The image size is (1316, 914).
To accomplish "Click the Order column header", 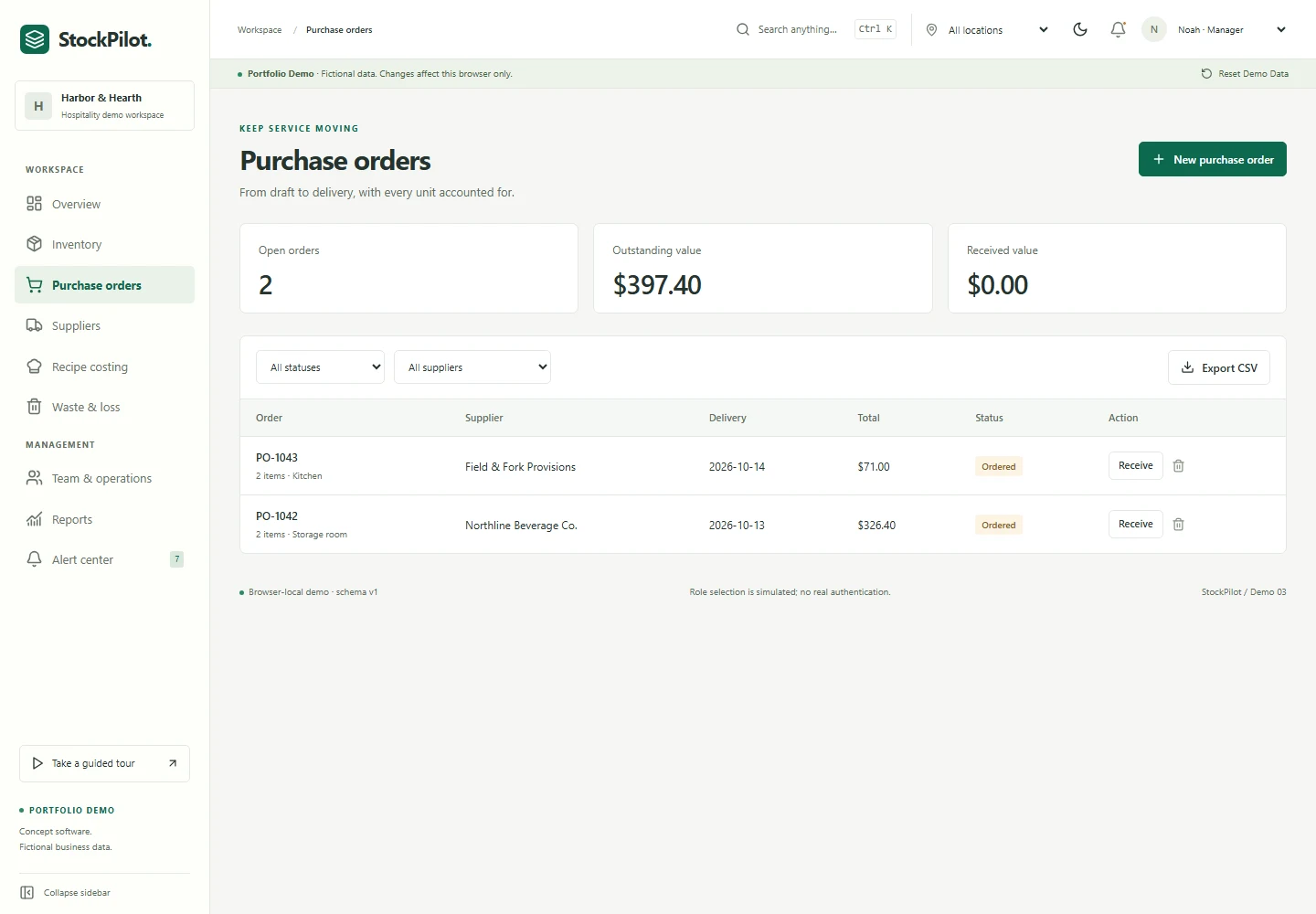I will point(269,418).
